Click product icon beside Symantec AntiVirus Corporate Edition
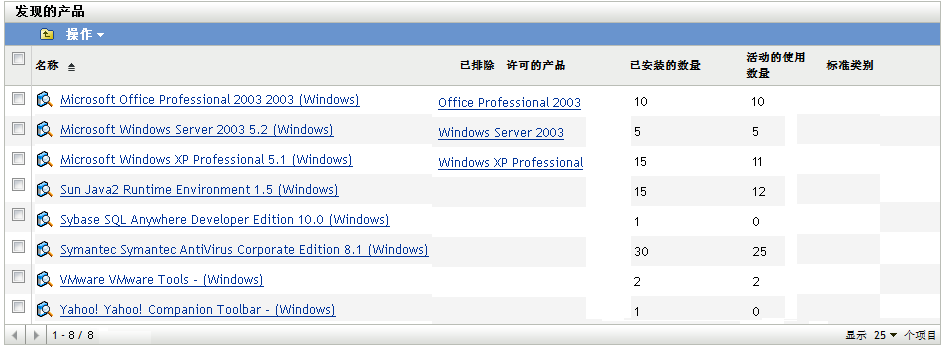 click(x=45, y=250)
